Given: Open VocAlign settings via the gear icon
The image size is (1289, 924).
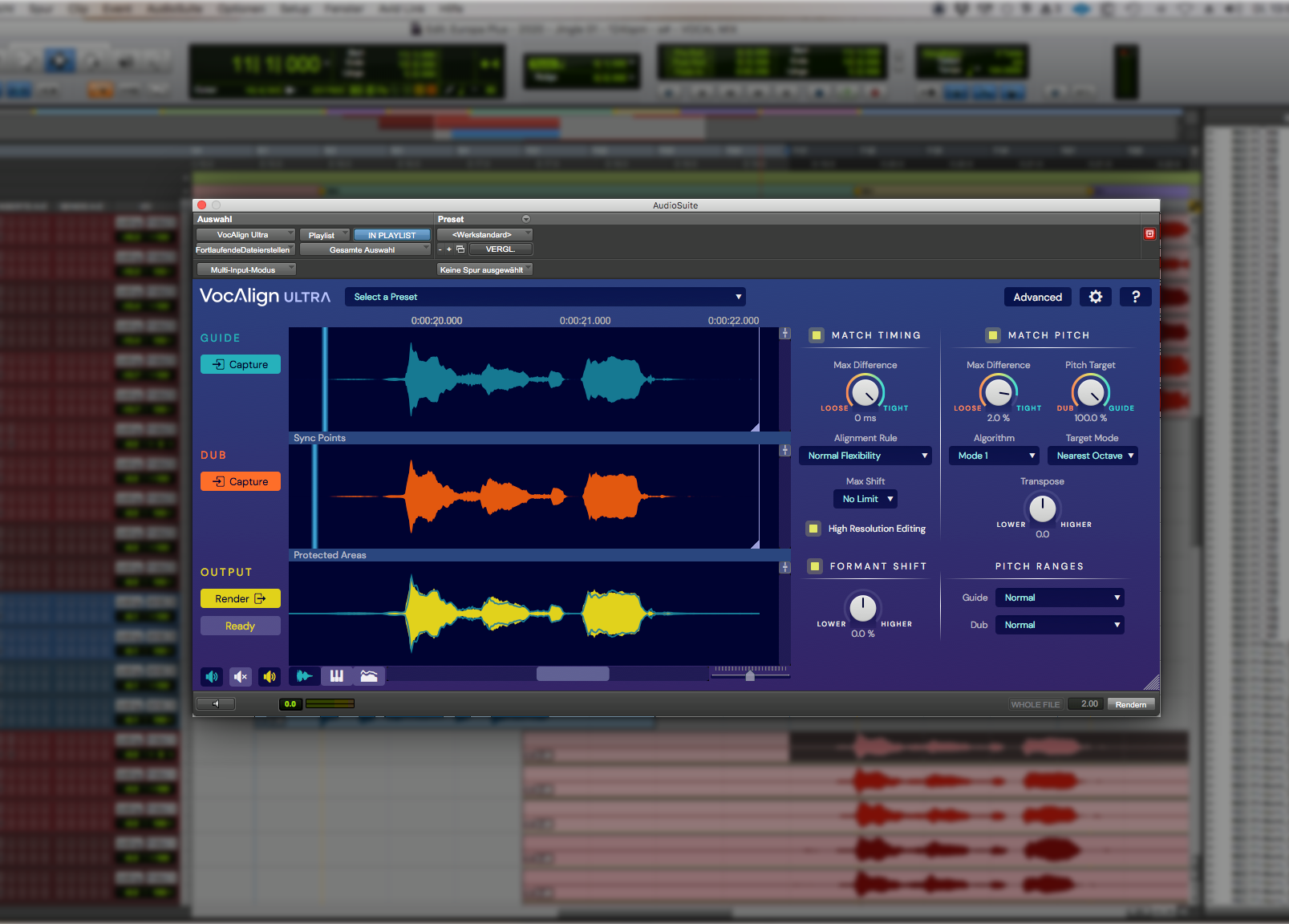Looking at the screenshot, I should tap(1095, 297).
